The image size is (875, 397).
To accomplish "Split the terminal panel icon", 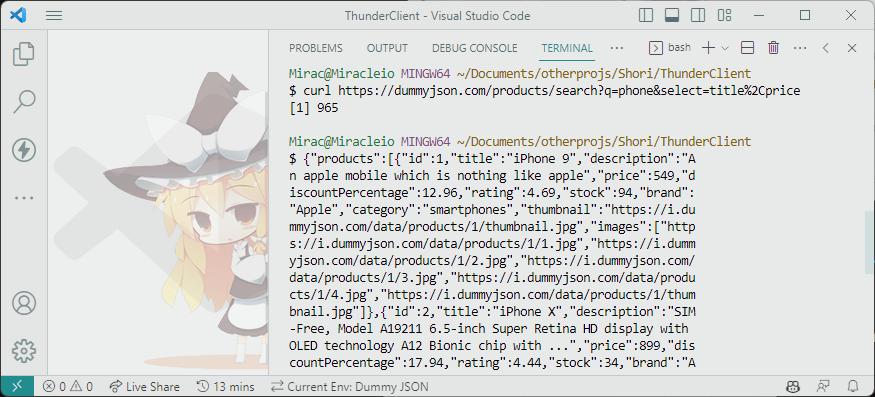I will click(747, 48).
